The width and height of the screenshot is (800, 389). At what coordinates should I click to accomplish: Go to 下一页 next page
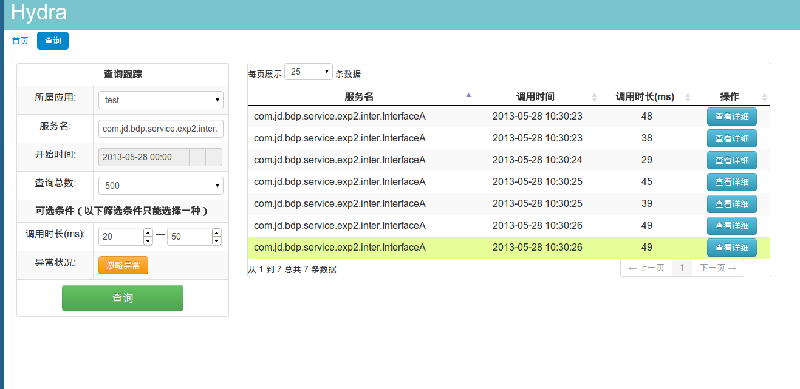pyautogui.click(x=718, y=268)
